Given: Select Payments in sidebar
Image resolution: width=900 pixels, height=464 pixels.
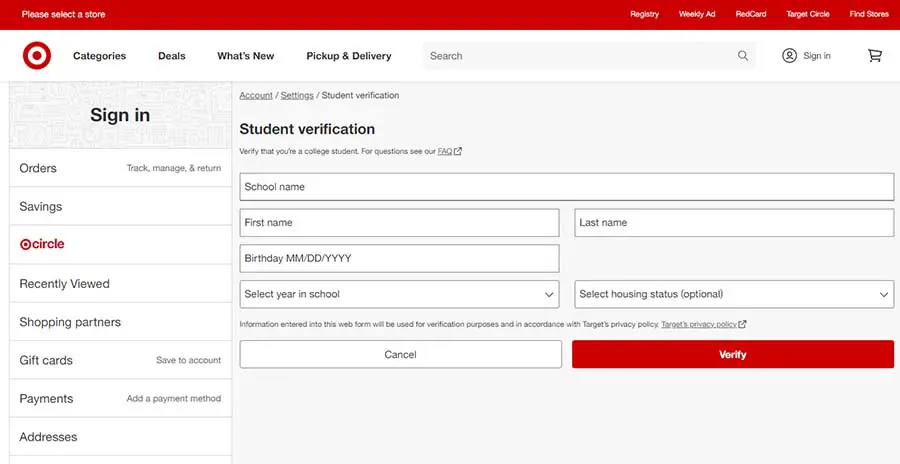Looking at the screenshot, I should tap(121, 398).
